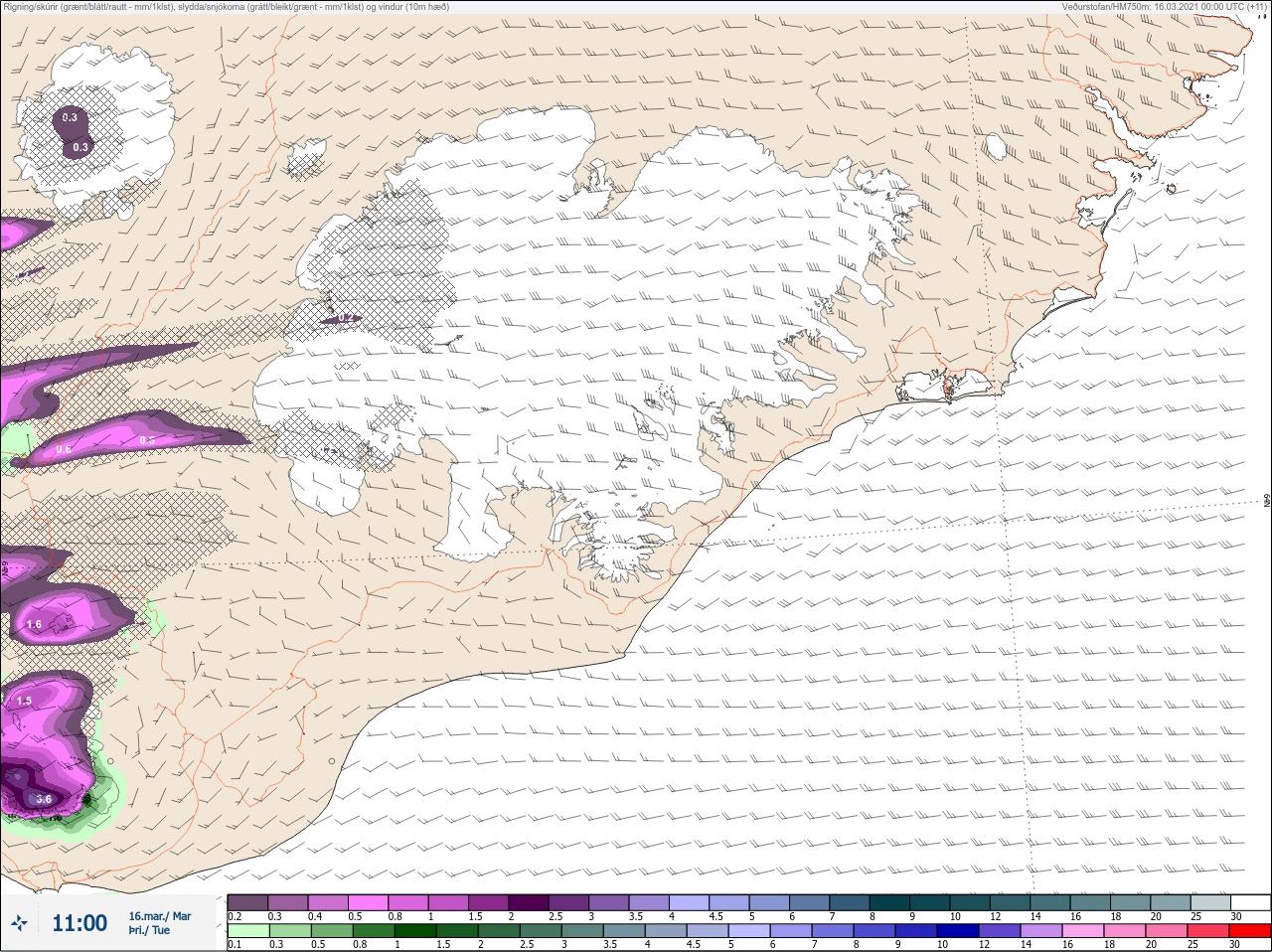Select the grey-teal 20 upper legend swatch
The image size is (1272, 952).
point(1171,901)
